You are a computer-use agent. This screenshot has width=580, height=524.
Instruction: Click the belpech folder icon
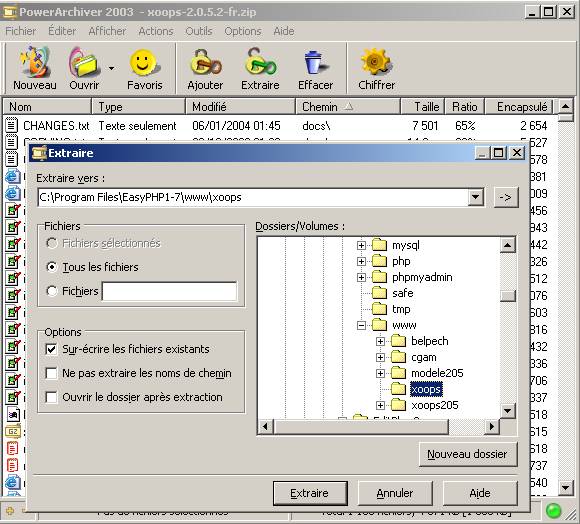pyautogui.click(x=398, y=341)
